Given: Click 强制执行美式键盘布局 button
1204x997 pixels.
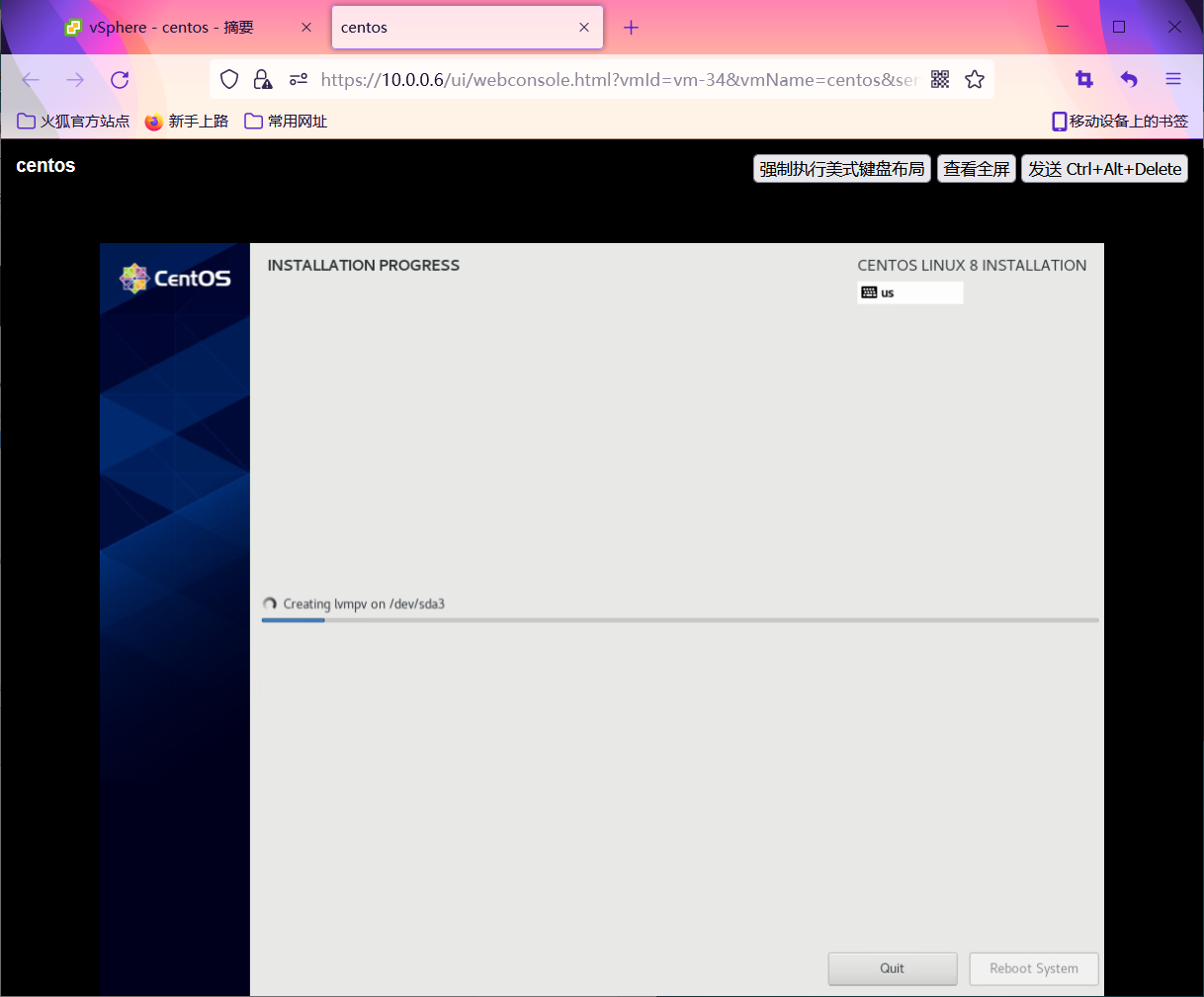Looking at the screenshot, I should click(842, 169).
